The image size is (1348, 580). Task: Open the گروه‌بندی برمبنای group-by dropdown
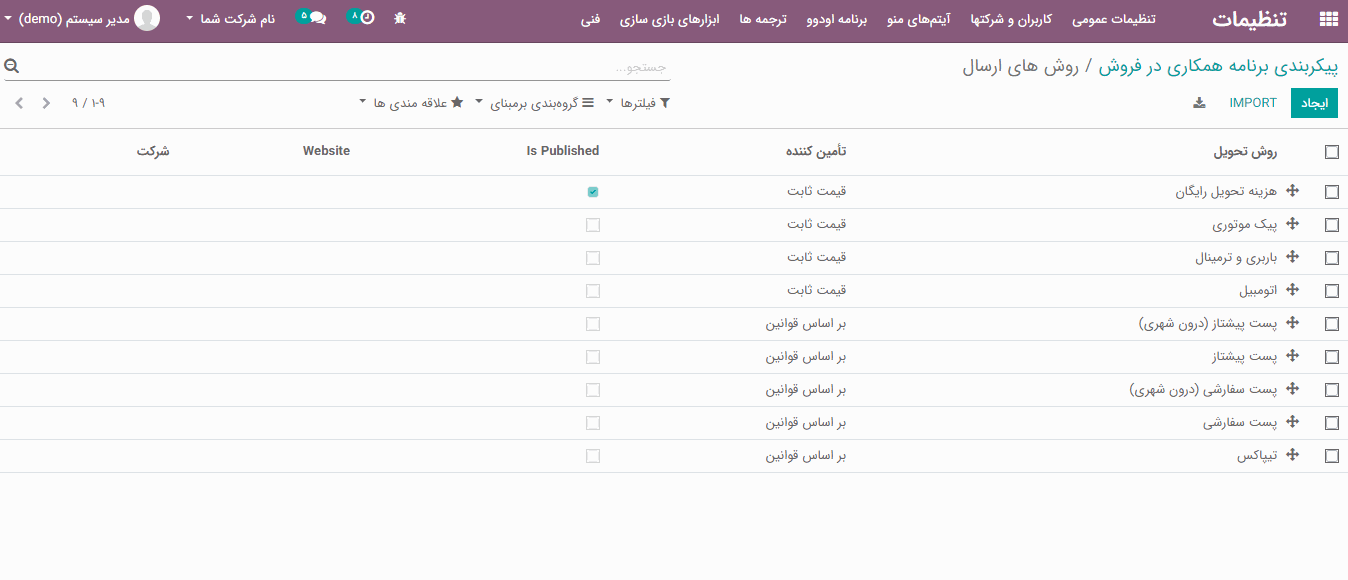[x=532, y=103]
